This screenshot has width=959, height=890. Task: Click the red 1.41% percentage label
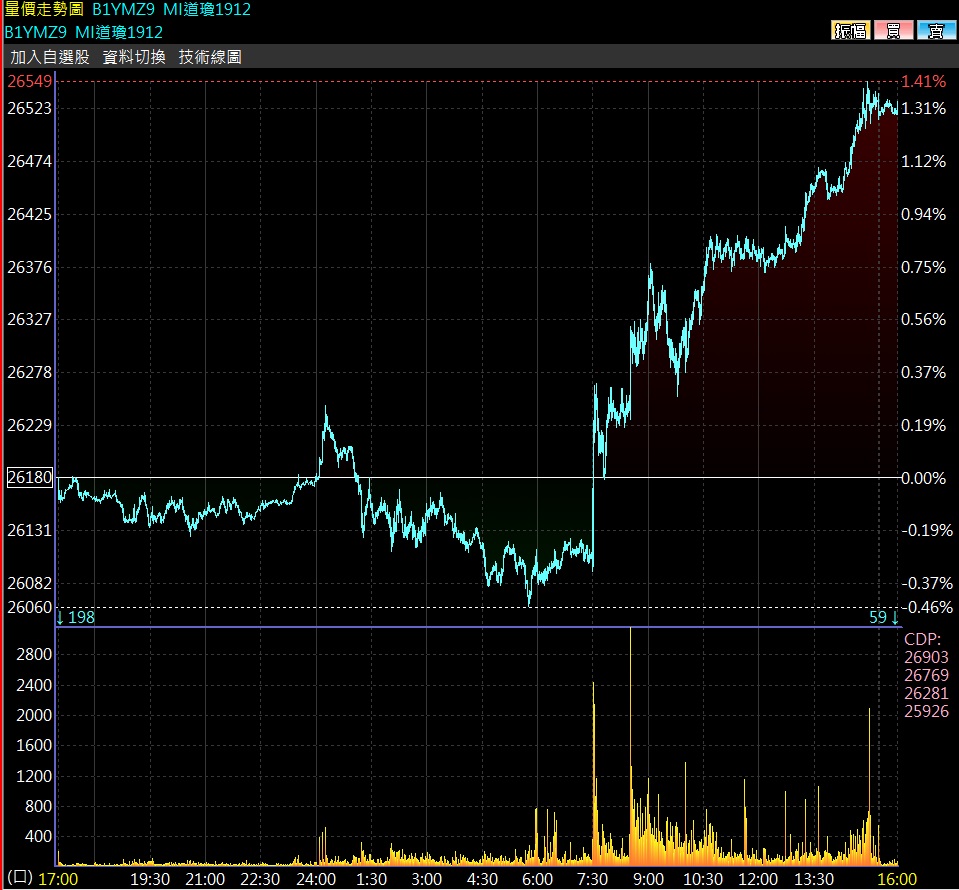(x=924, y=81)
